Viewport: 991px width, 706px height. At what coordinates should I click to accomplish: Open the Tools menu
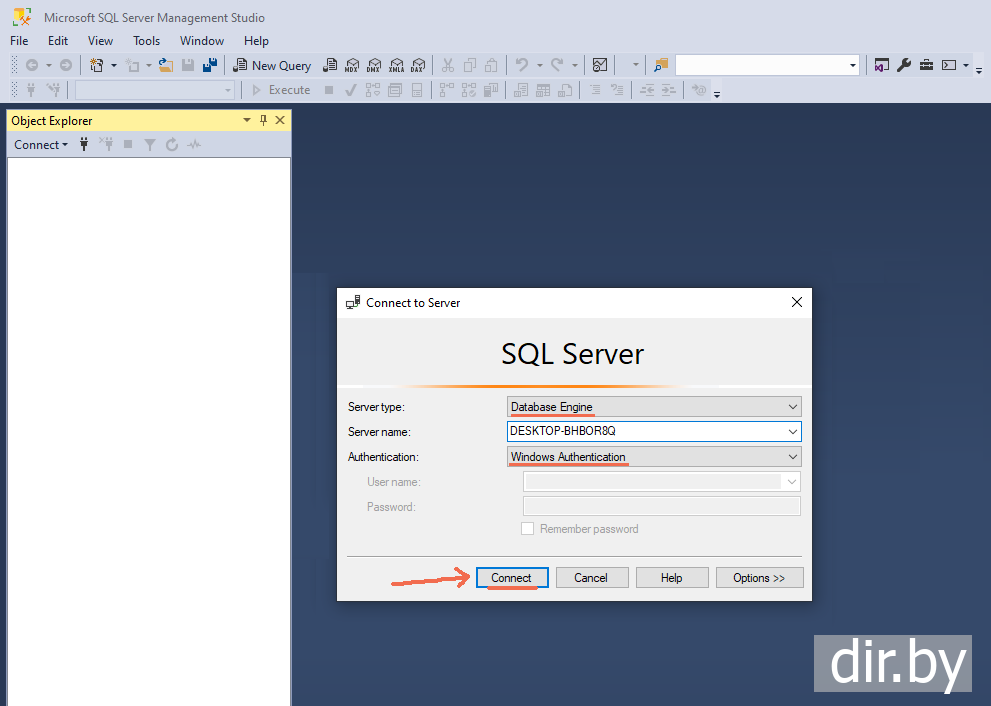click(146, 41)
